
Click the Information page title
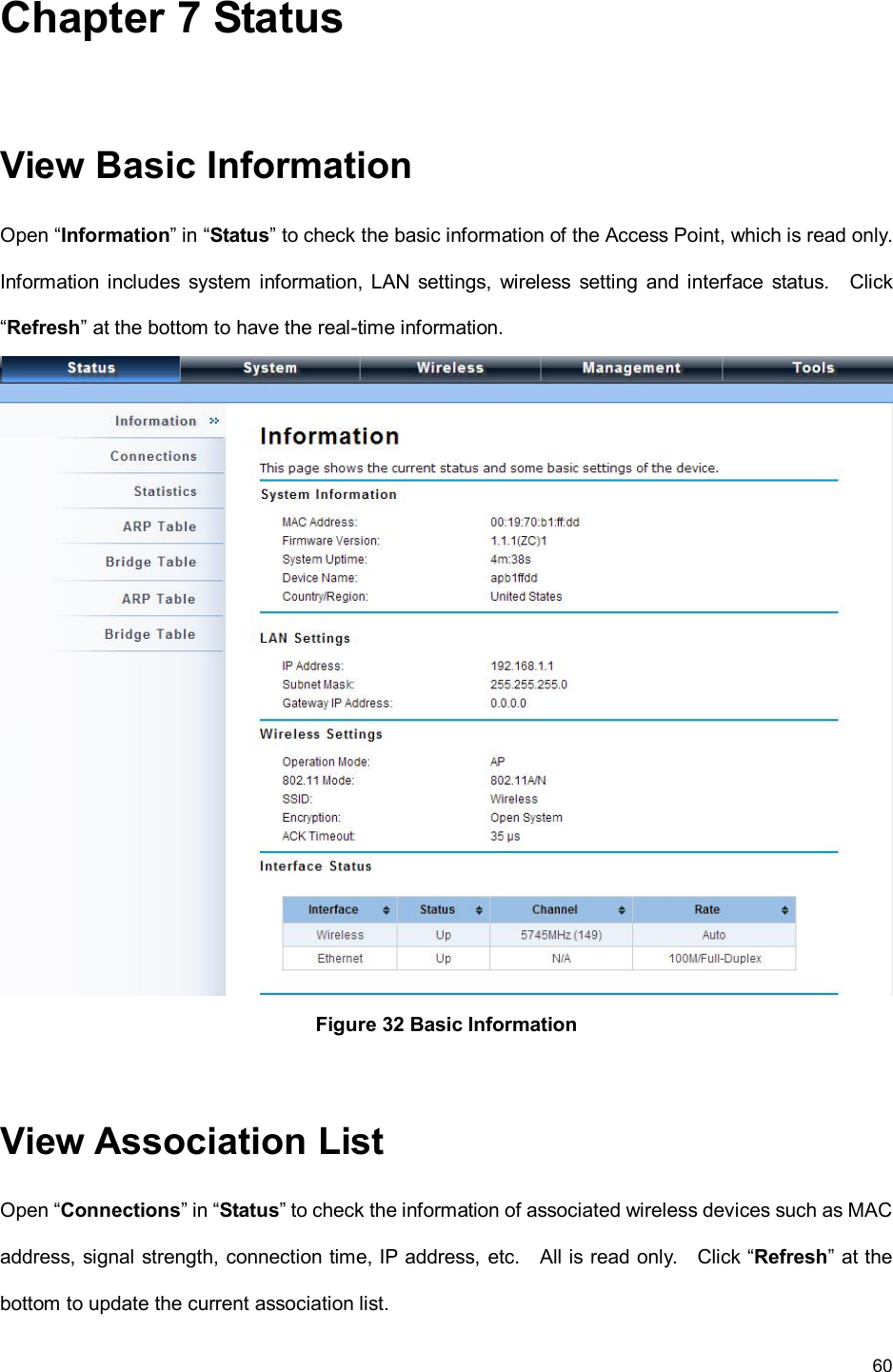[x=329, y=436]
